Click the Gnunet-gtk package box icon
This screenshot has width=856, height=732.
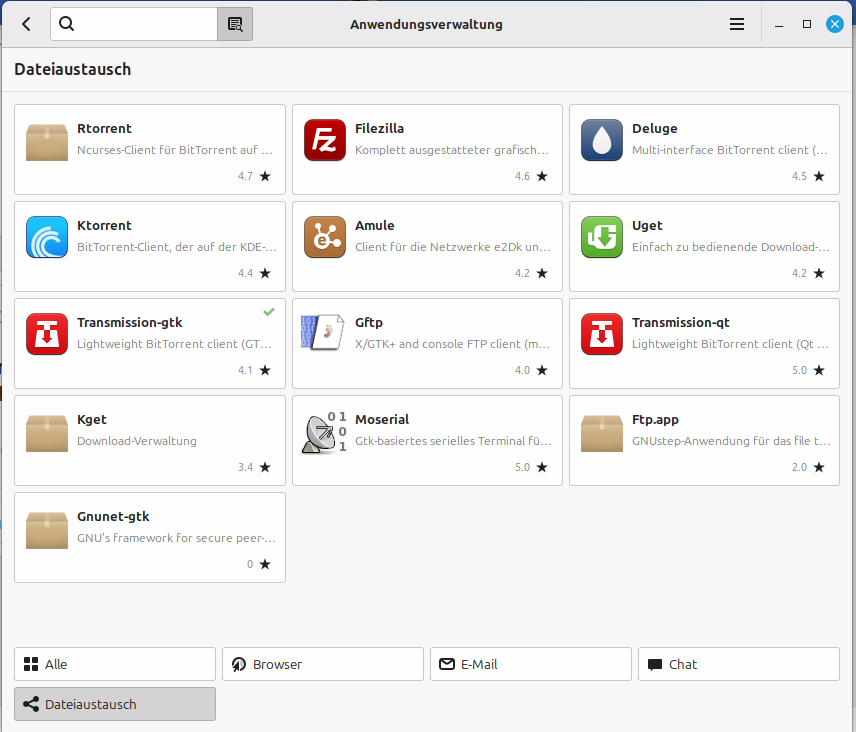[x=47, y=530]
